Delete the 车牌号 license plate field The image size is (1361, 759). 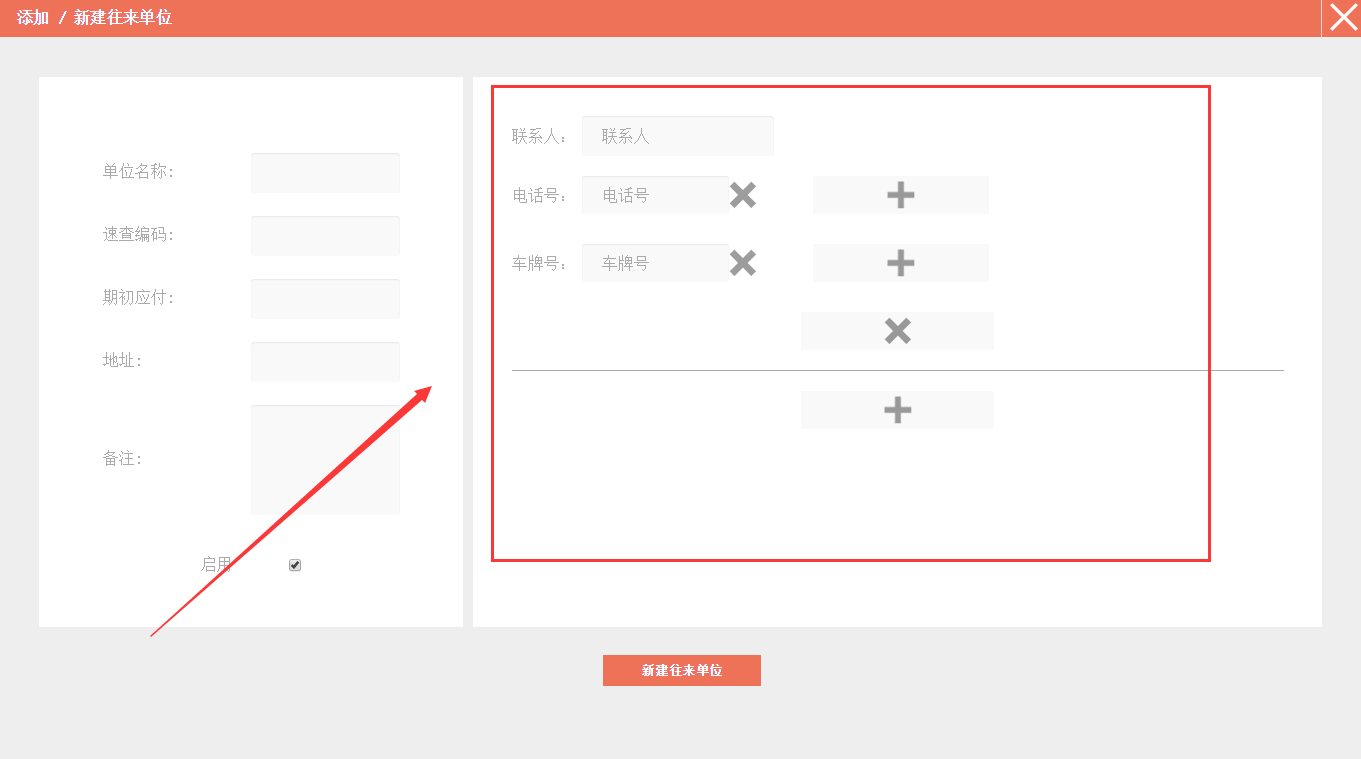pos(742,263)
